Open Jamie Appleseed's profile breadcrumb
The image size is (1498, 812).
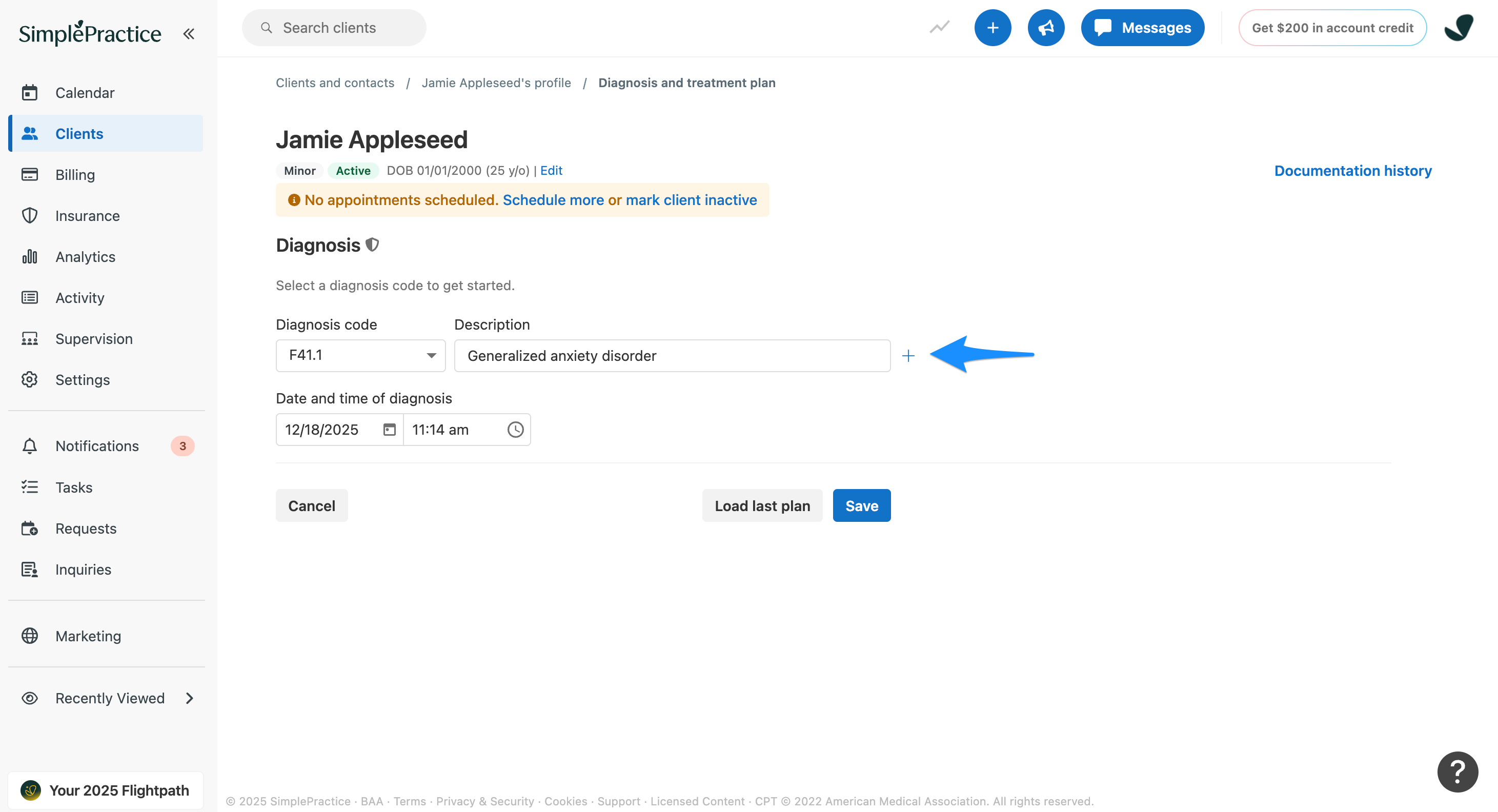click(x=496, y=83)
